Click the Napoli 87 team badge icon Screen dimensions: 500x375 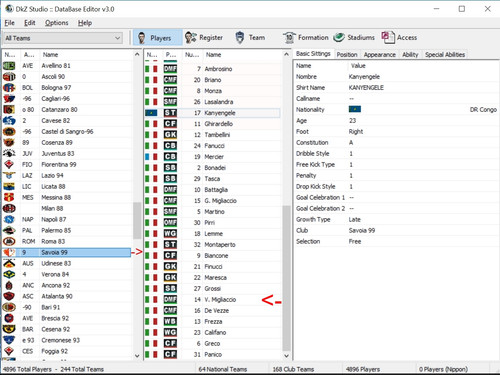(9, 220)
